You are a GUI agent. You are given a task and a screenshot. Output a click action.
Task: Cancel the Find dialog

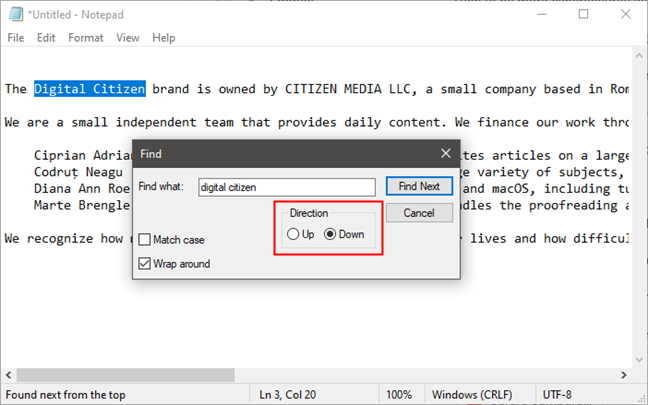[419, 213]
